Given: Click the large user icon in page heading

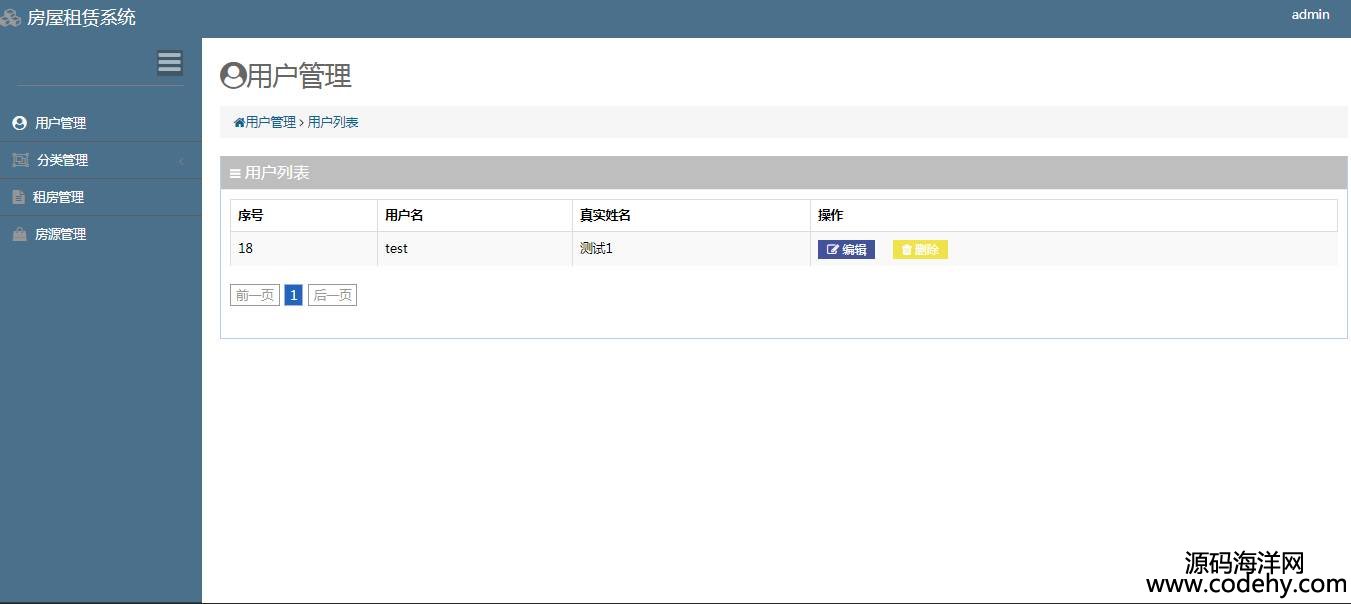Looking at the screenshot, I should coord(233,75).
